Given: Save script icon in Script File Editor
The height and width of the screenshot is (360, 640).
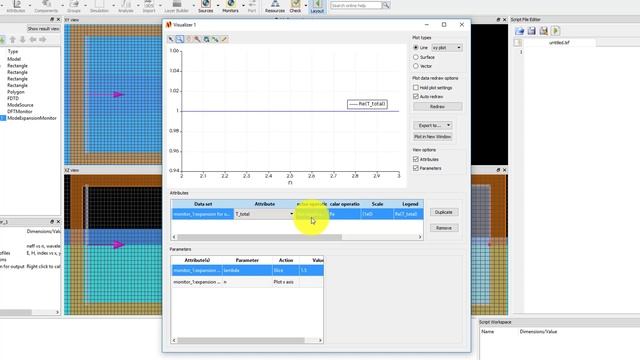Looking at the screenshot, I should coord(531,31).
